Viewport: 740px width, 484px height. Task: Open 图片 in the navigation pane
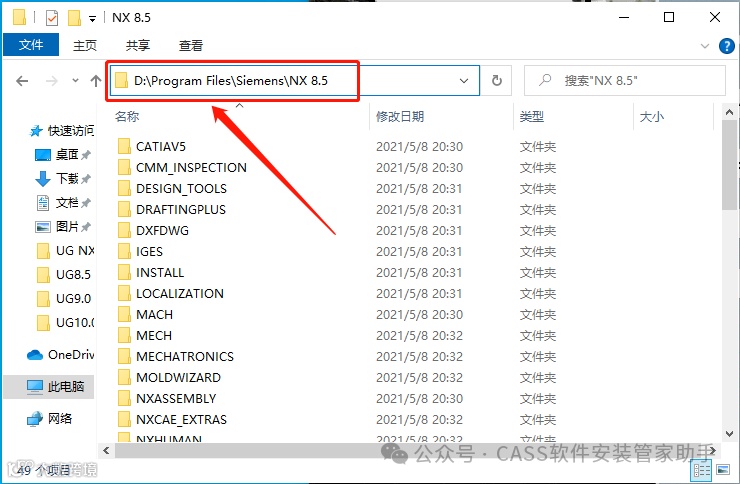tap(62, 226)
